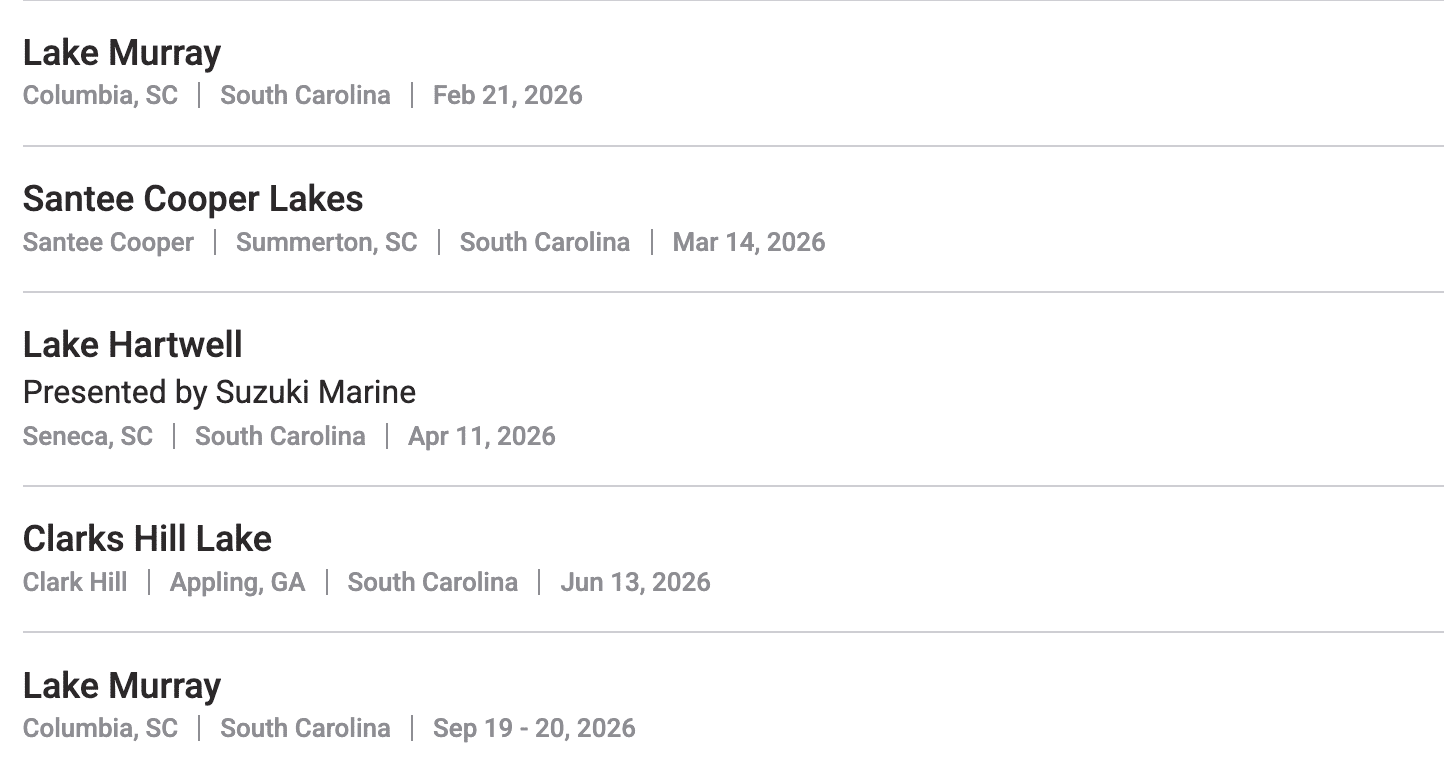1444x780 pixels.
Task: Select the Appling, GA location
Action: point(237,582)
